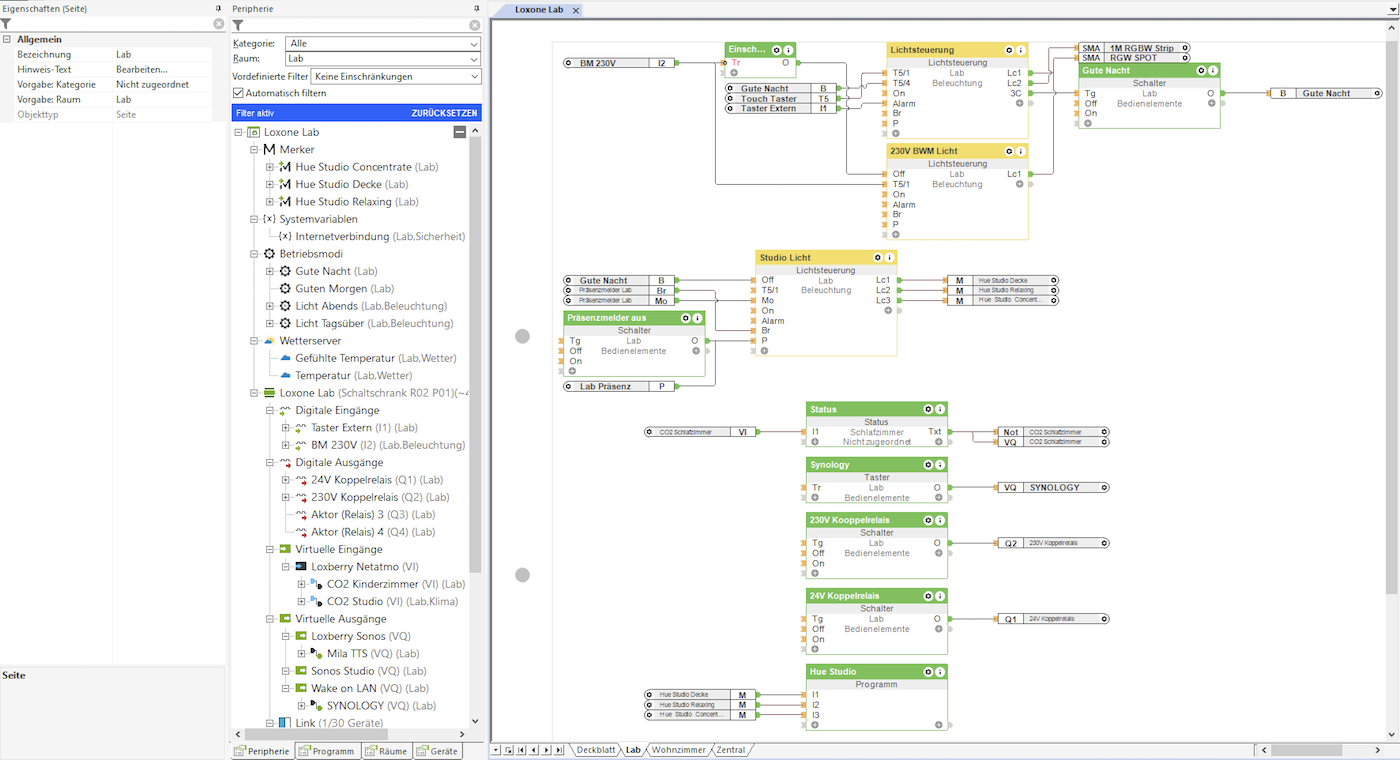Collapse the Allgemein properties section
This screenshot has height=760, width=1400.
point(7,40)
